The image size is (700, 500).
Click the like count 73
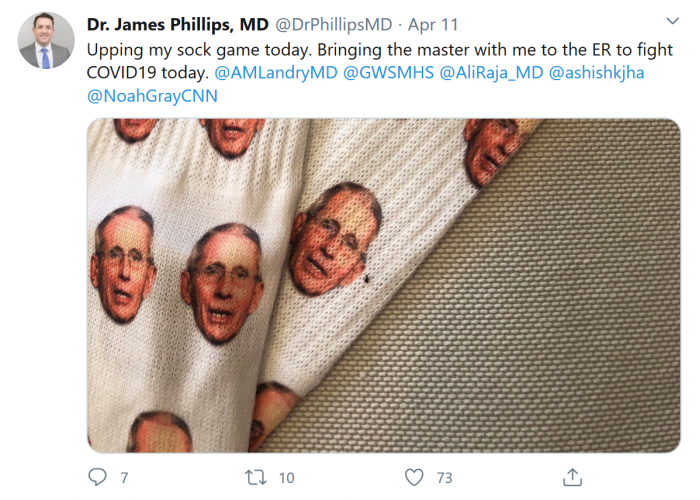coord(444,478)
